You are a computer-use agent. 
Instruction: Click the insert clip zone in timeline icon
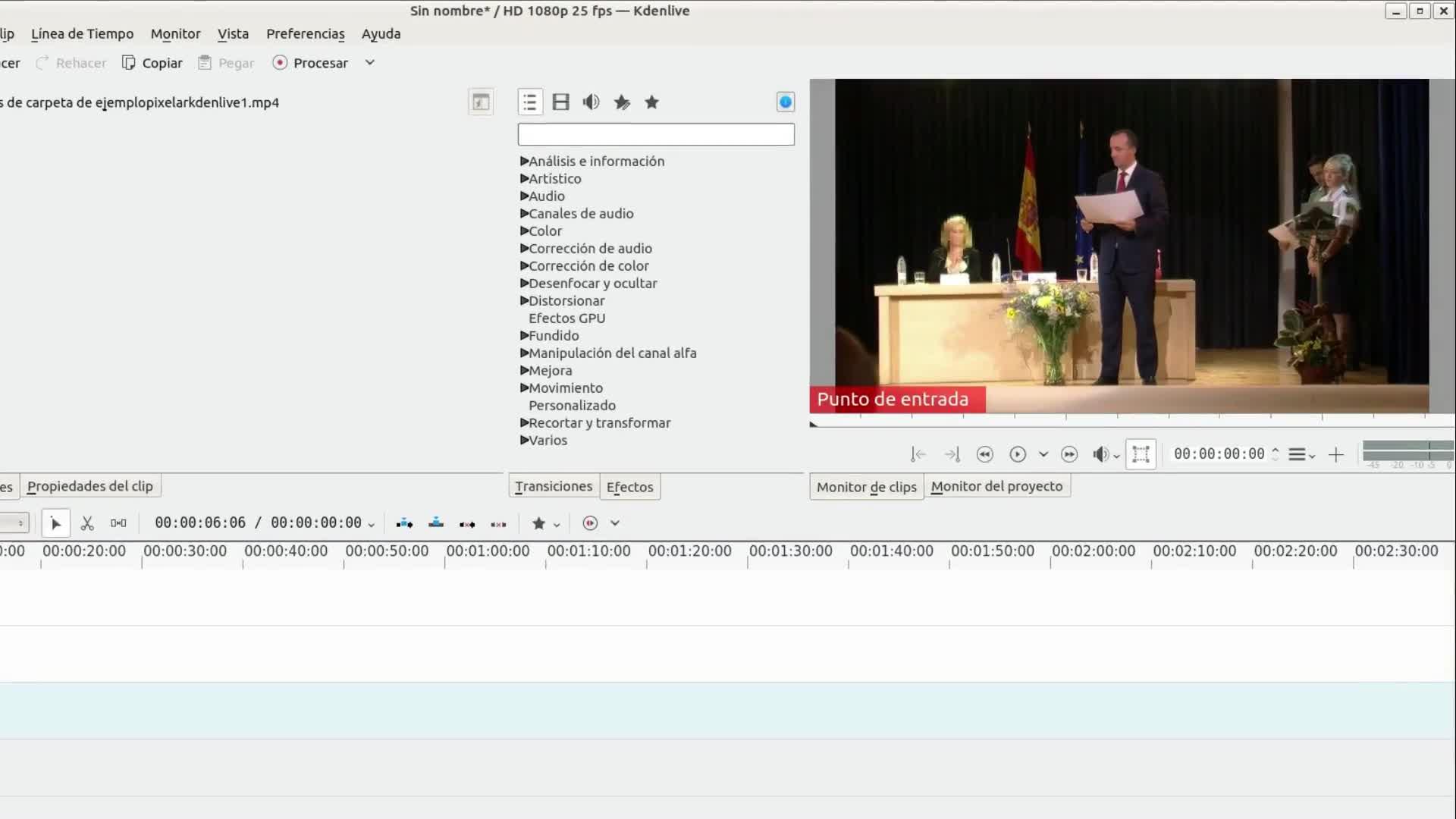pyautogui.click(x=404, y=523)
